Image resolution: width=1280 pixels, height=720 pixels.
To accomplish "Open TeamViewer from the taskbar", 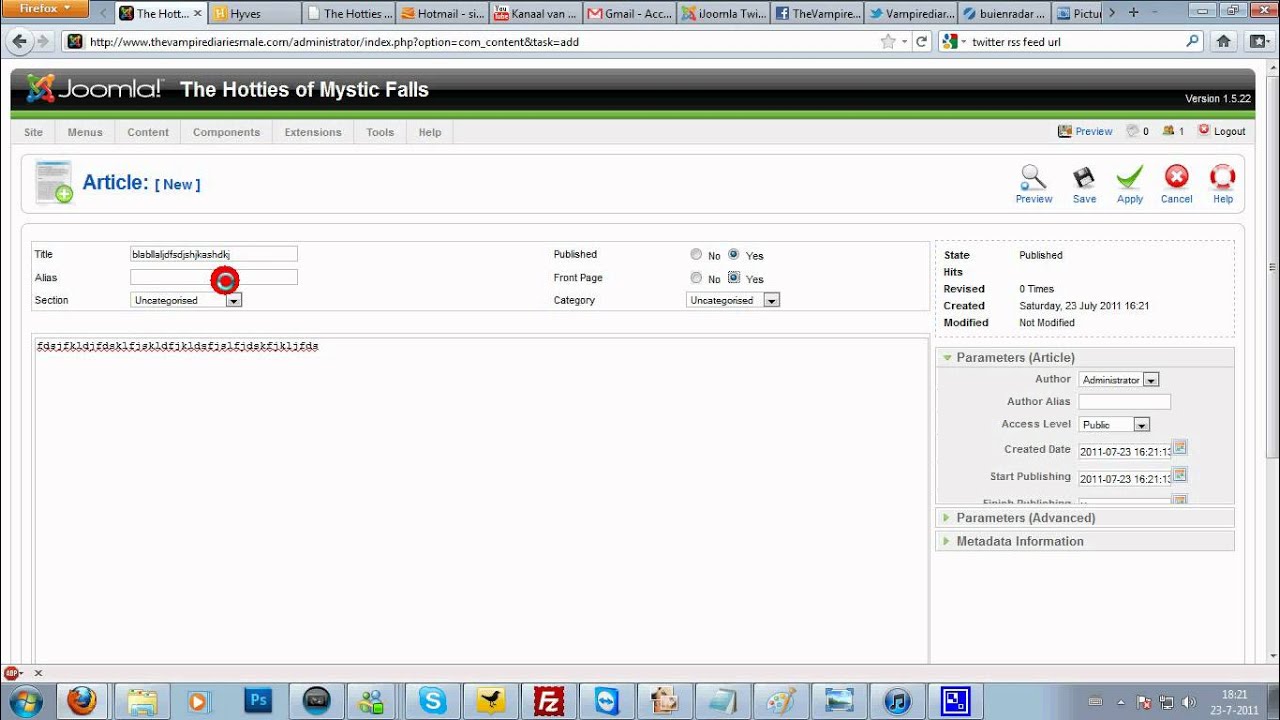I will click(607, 700).
